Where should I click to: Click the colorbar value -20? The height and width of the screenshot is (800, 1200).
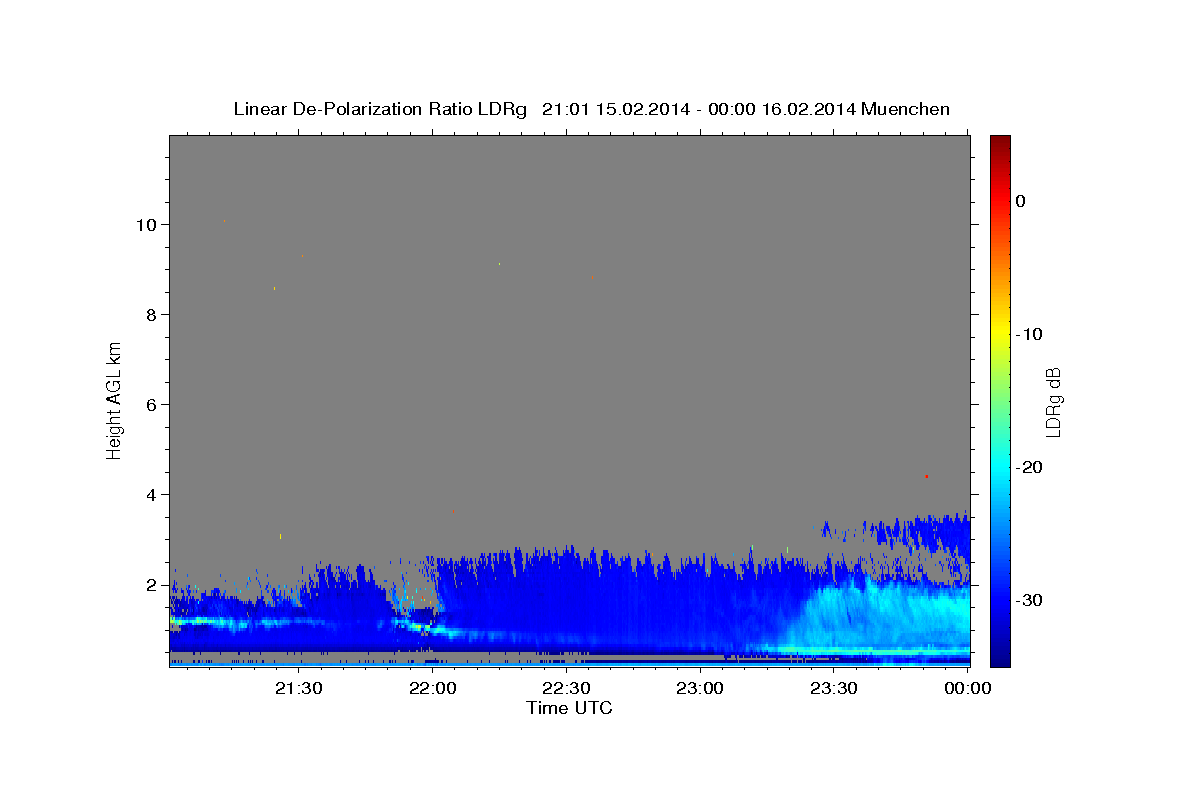[1029, 467]
